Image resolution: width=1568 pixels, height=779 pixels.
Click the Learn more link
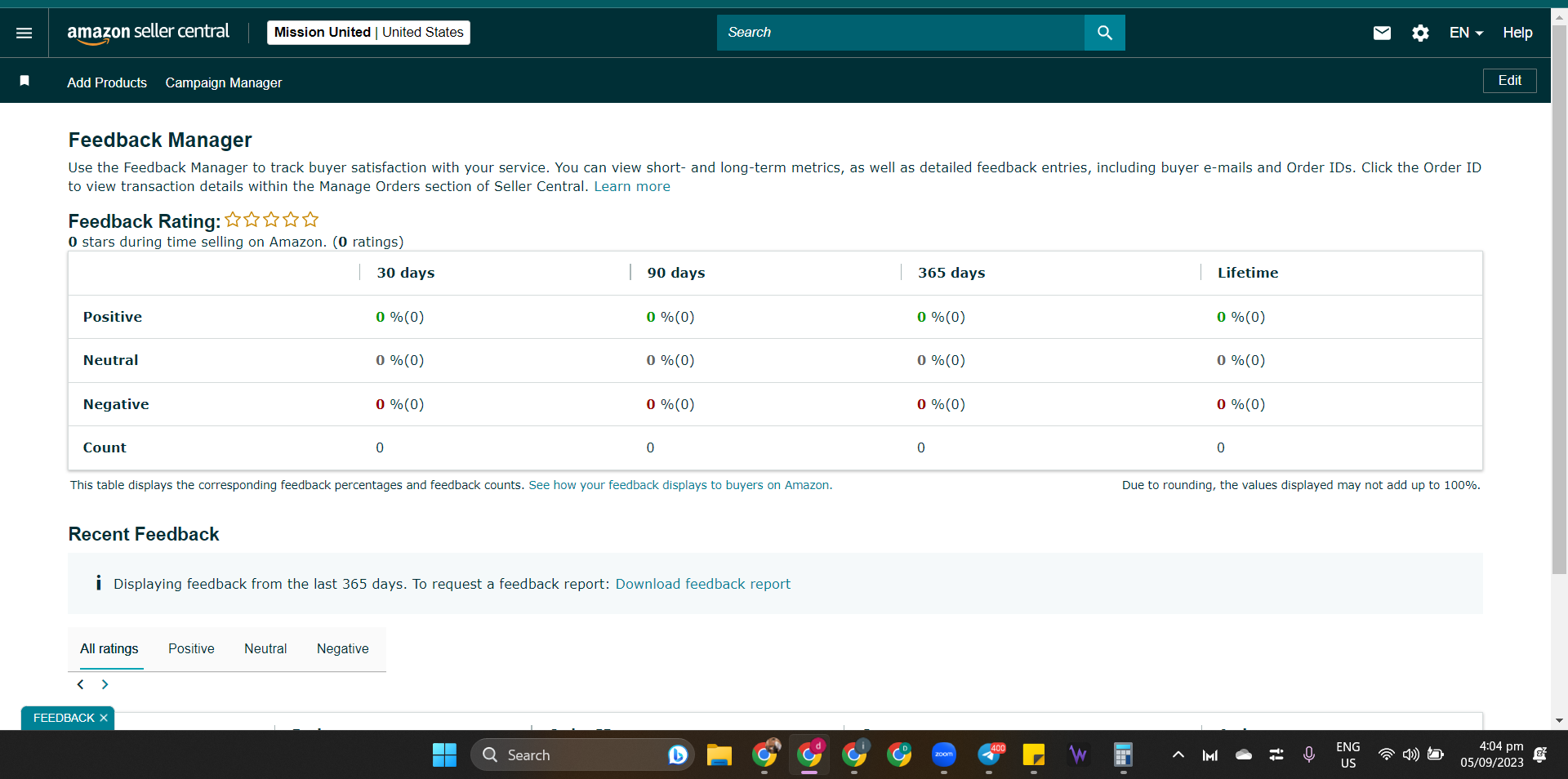click(x=632, y=186)
